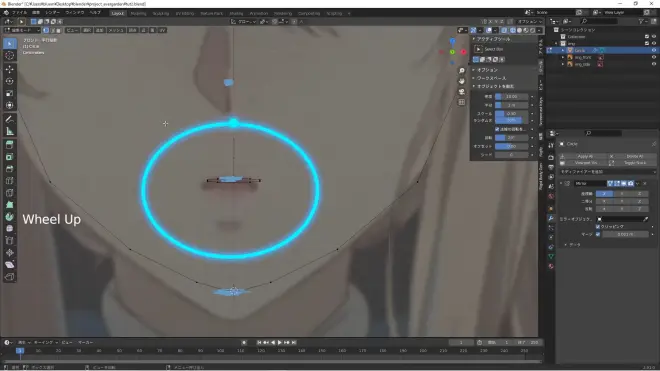Screen dimensions: 660x371
Task: Open the shading options dropdown arrow
Action: (x=539, y=30)
